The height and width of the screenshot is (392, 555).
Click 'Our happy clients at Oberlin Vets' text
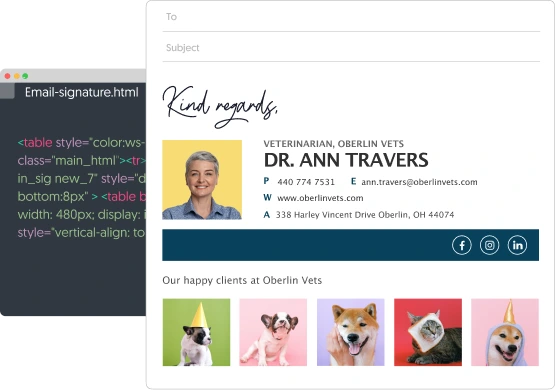point(242,280)
